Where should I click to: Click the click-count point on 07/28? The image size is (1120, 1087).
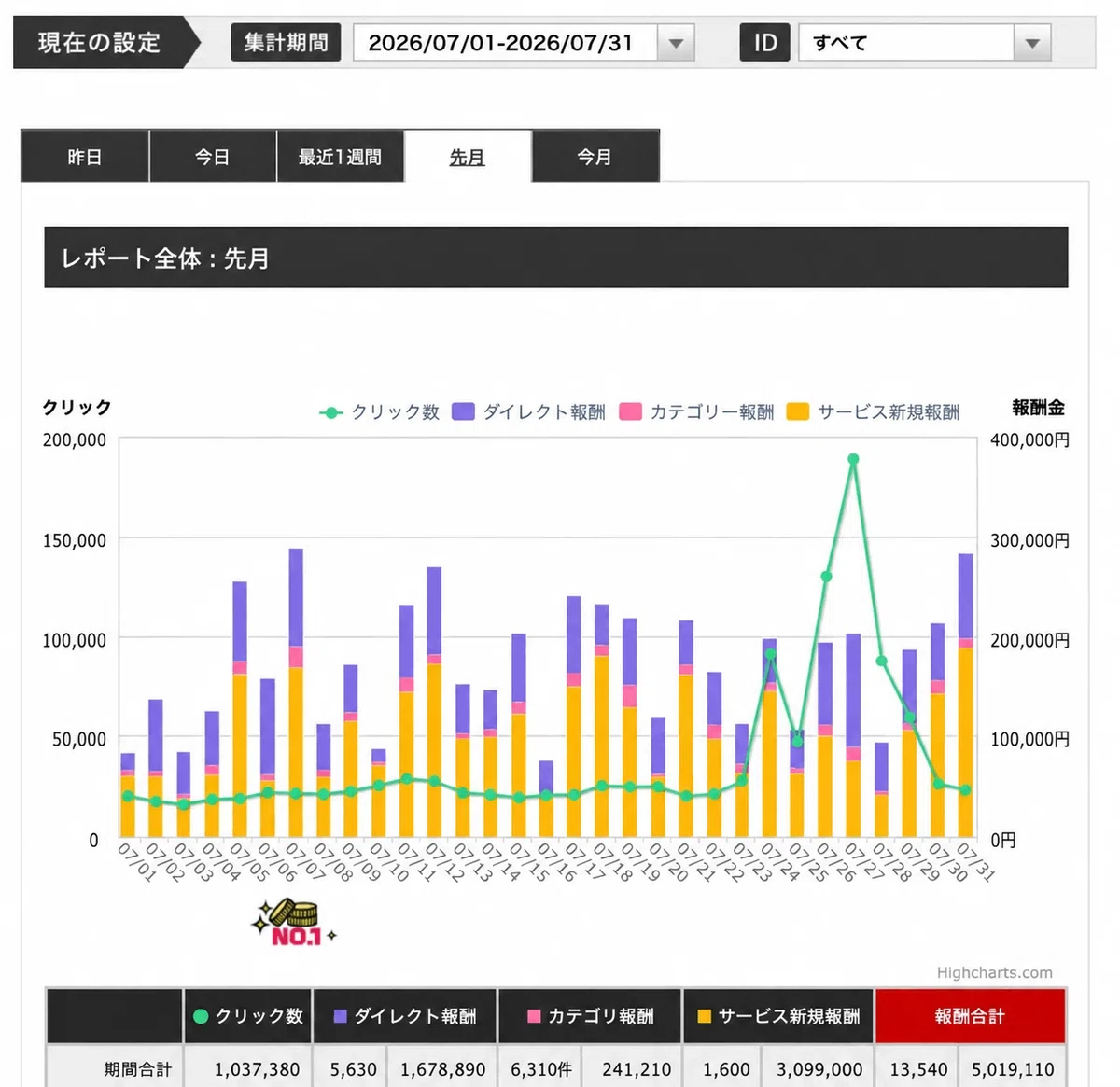881,661
